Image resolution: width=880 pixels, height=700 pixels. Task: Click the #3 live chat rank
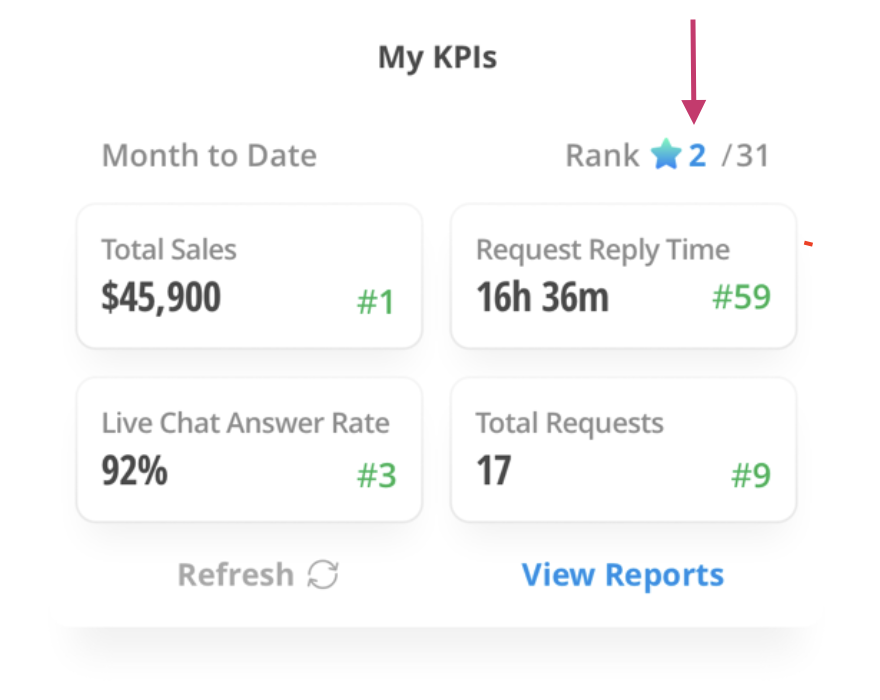coord(376,476)
